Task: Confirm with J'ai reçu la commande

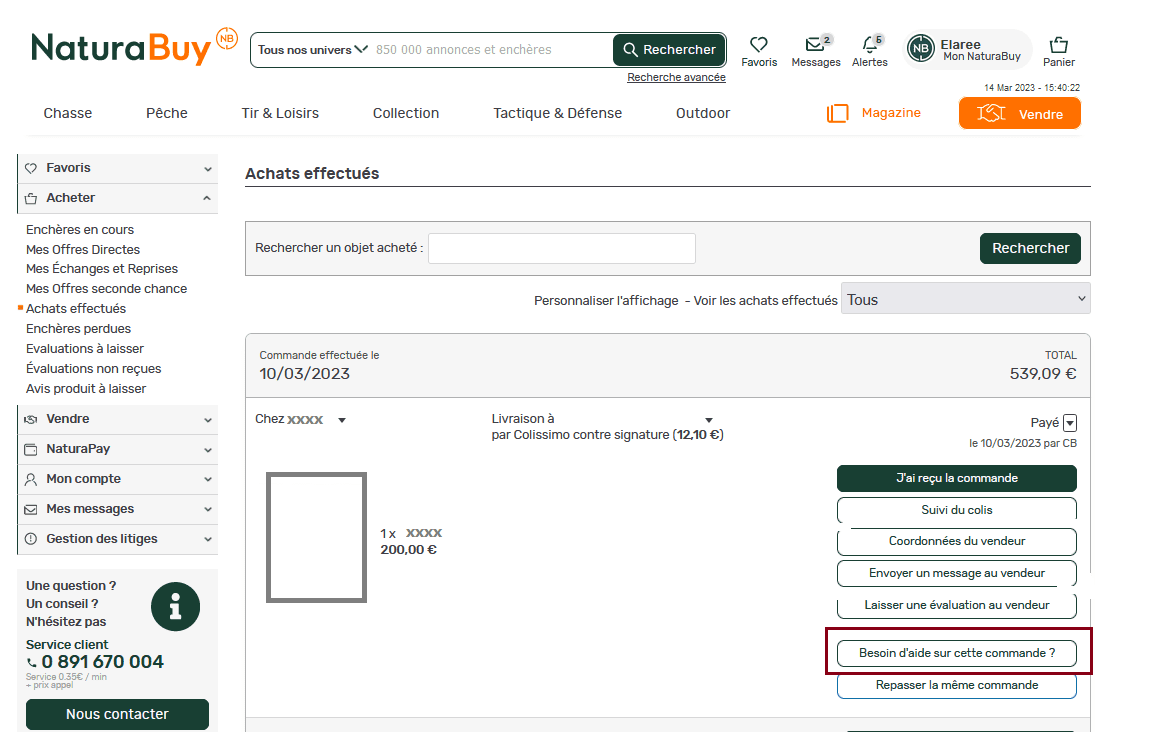Action: point(956,478)
